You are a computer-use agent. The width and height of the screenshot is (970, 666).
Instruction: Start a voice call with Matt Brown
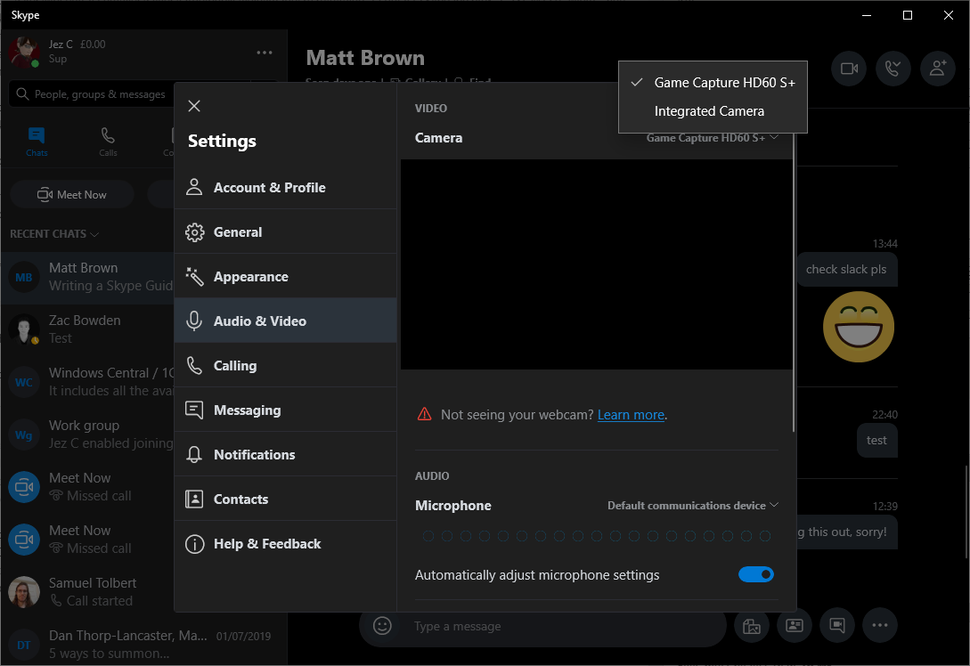[x=893, y=68]
